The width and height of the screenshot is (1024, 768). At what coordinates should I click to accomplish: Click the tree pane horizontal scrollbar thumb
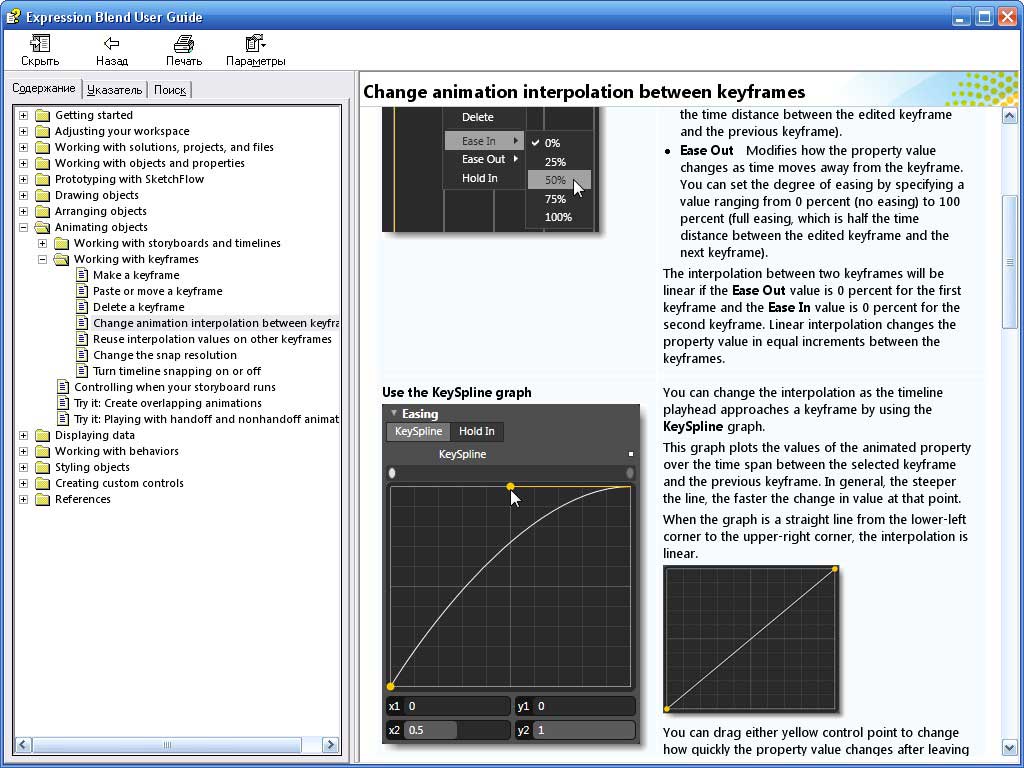coord(167,744)
